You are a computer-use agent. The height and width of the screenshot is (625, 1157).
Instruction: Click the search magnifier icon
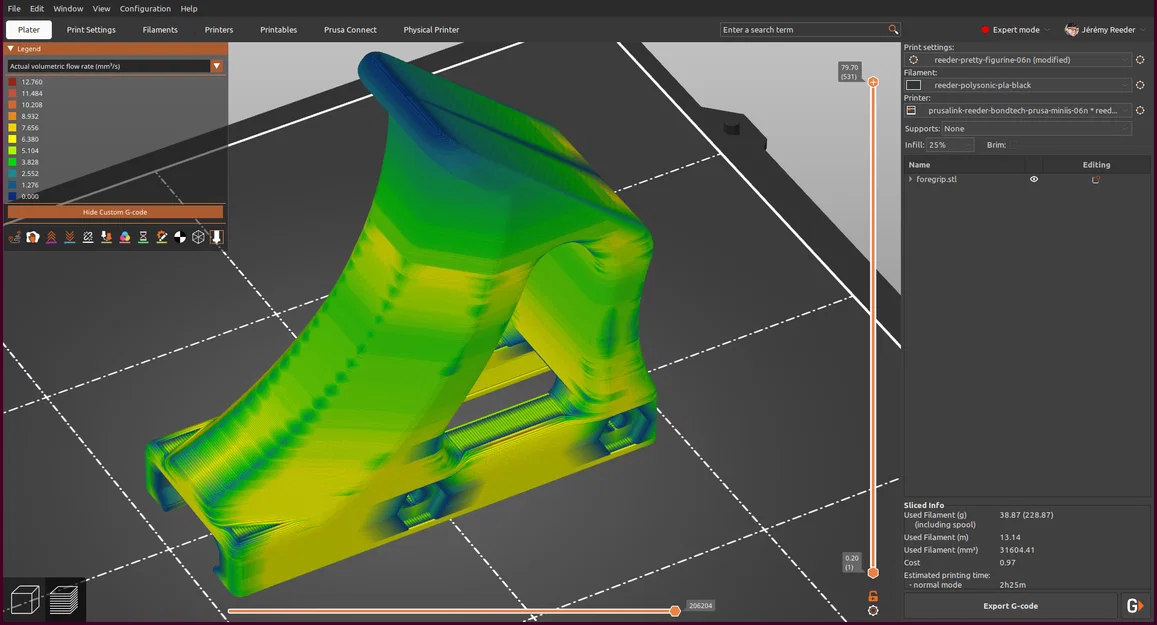tap(893, 30)
